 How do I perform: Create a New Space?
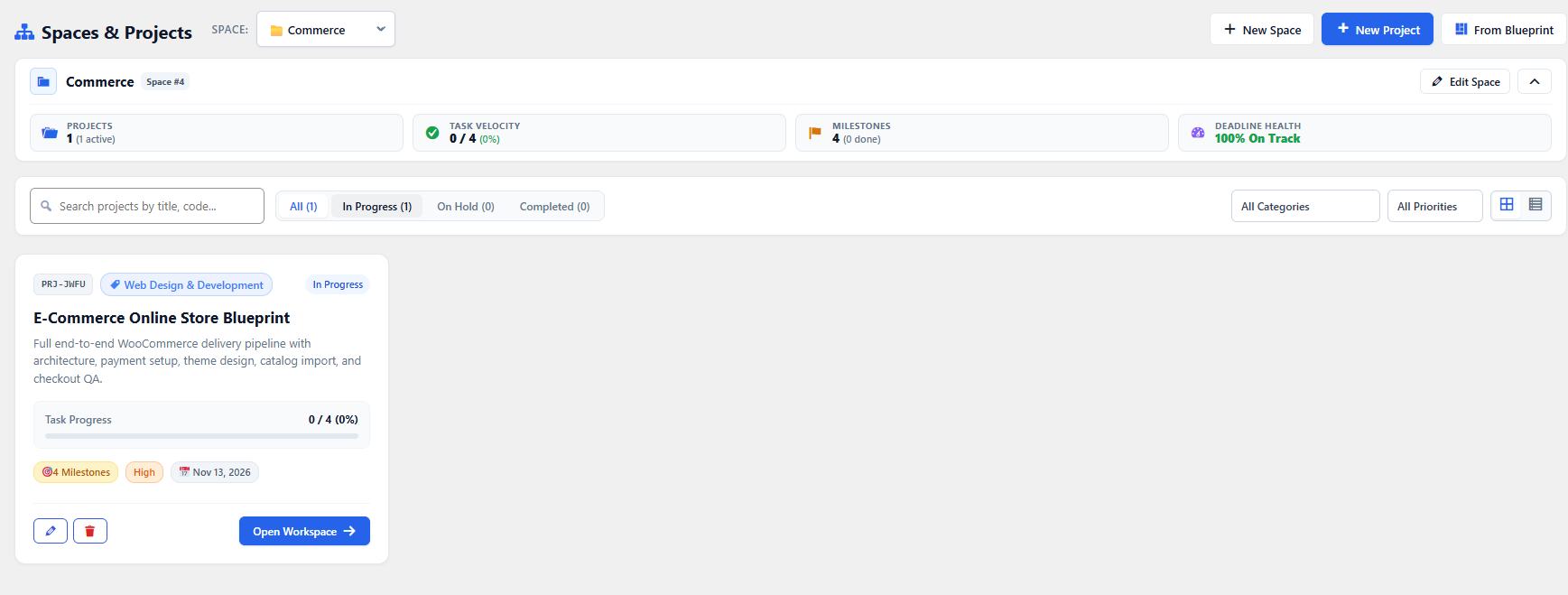pos(1262,29)
